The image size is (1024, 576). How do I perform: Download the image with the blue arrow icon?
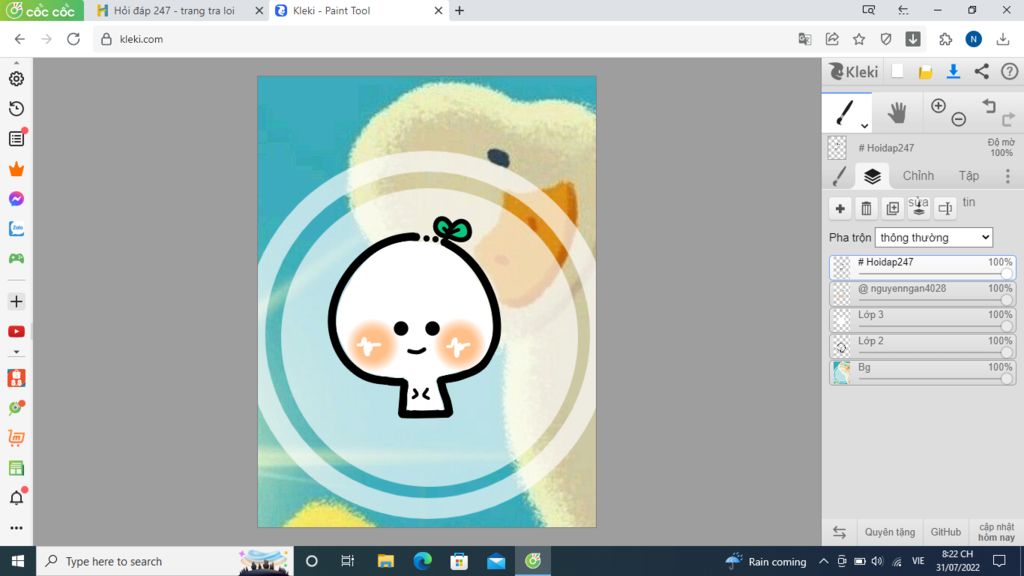click(x=953, y=72)
